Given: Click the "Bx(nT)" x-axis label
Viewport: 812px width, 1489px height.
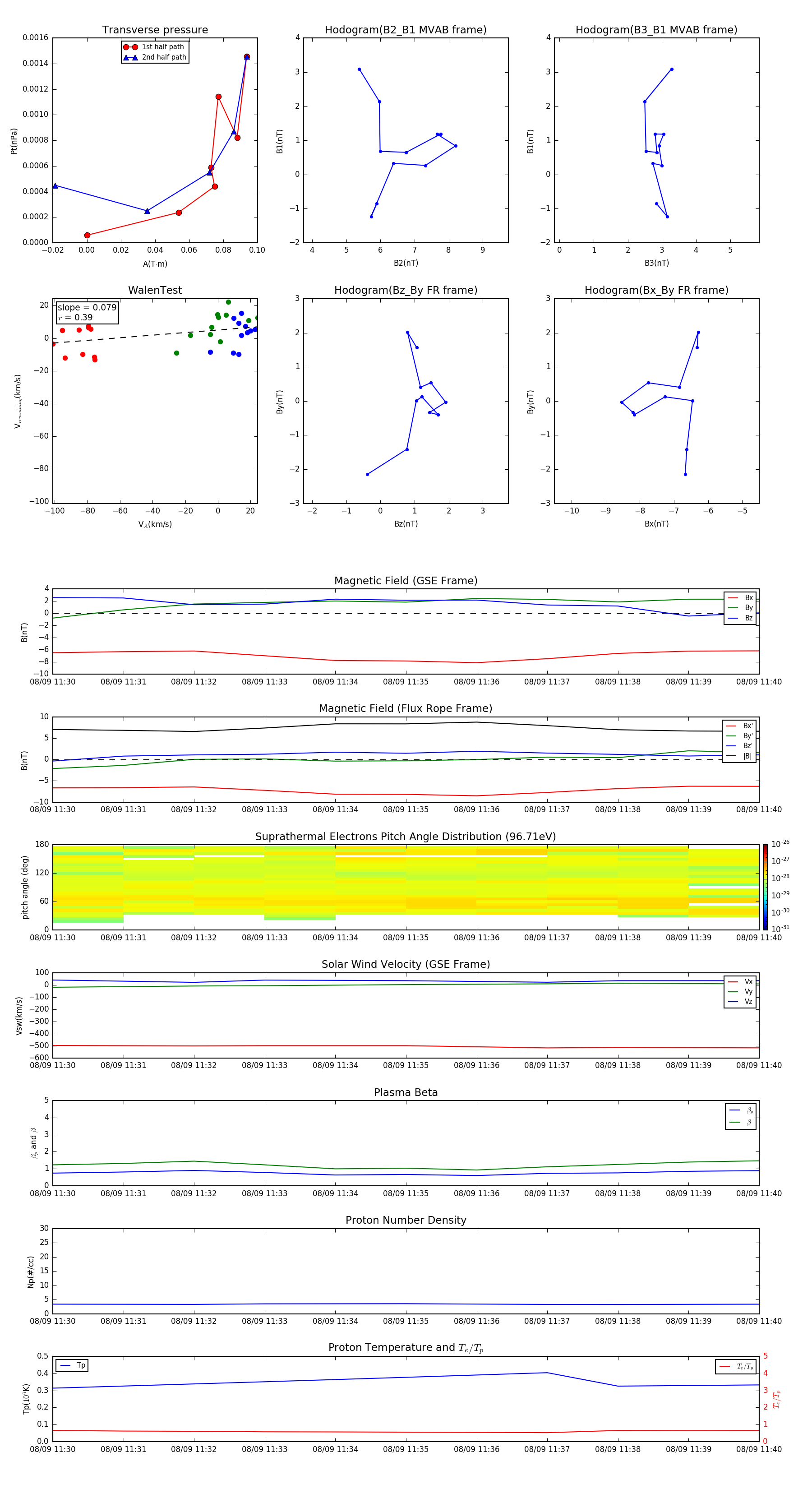Looking at the screenshot, I should 656,524.
